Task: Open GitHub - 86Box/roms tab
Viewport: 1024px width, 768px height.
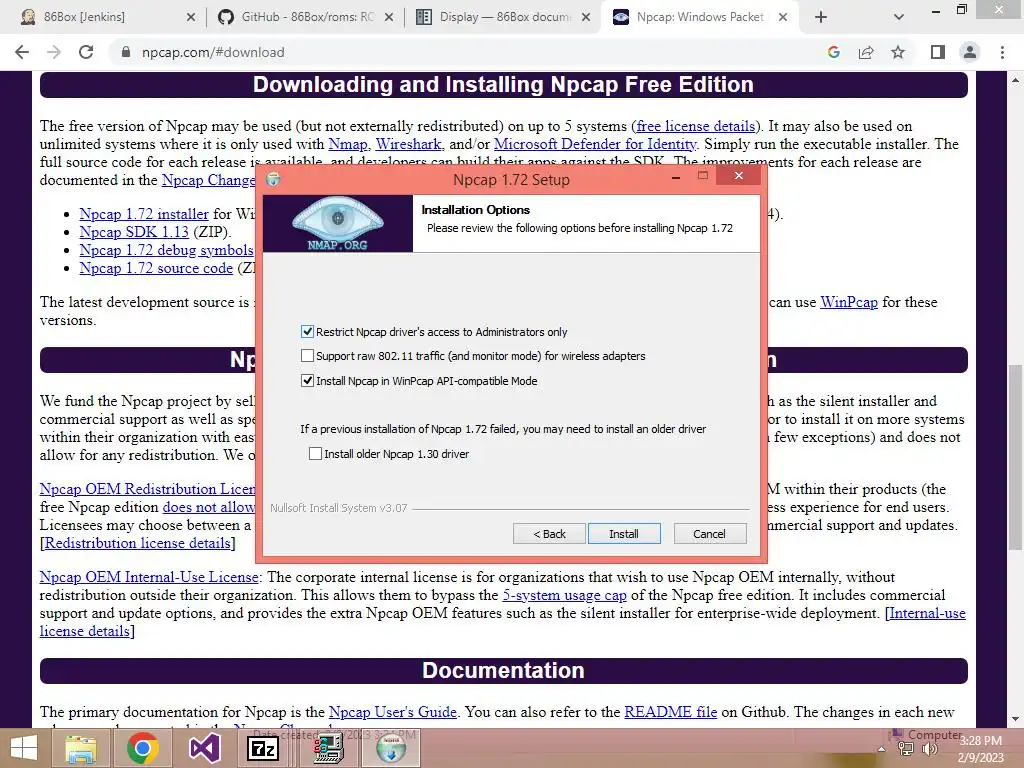Action: (306, 17)
